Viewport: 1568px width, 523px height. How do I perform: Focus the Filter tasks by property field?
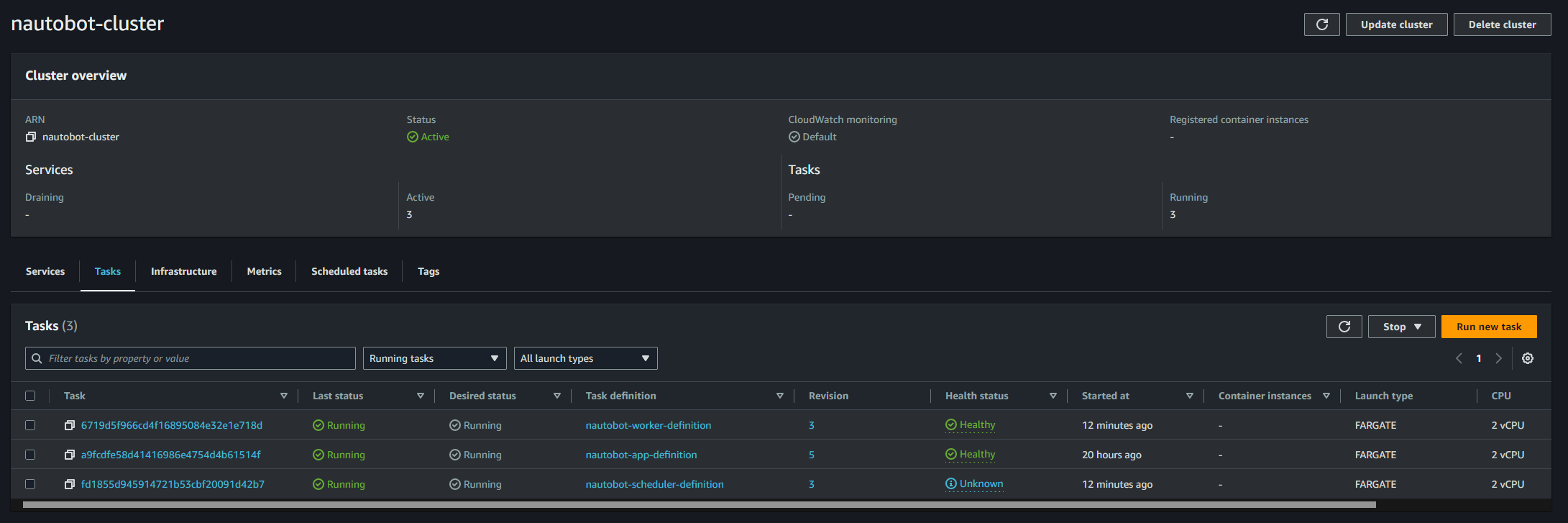191,358
